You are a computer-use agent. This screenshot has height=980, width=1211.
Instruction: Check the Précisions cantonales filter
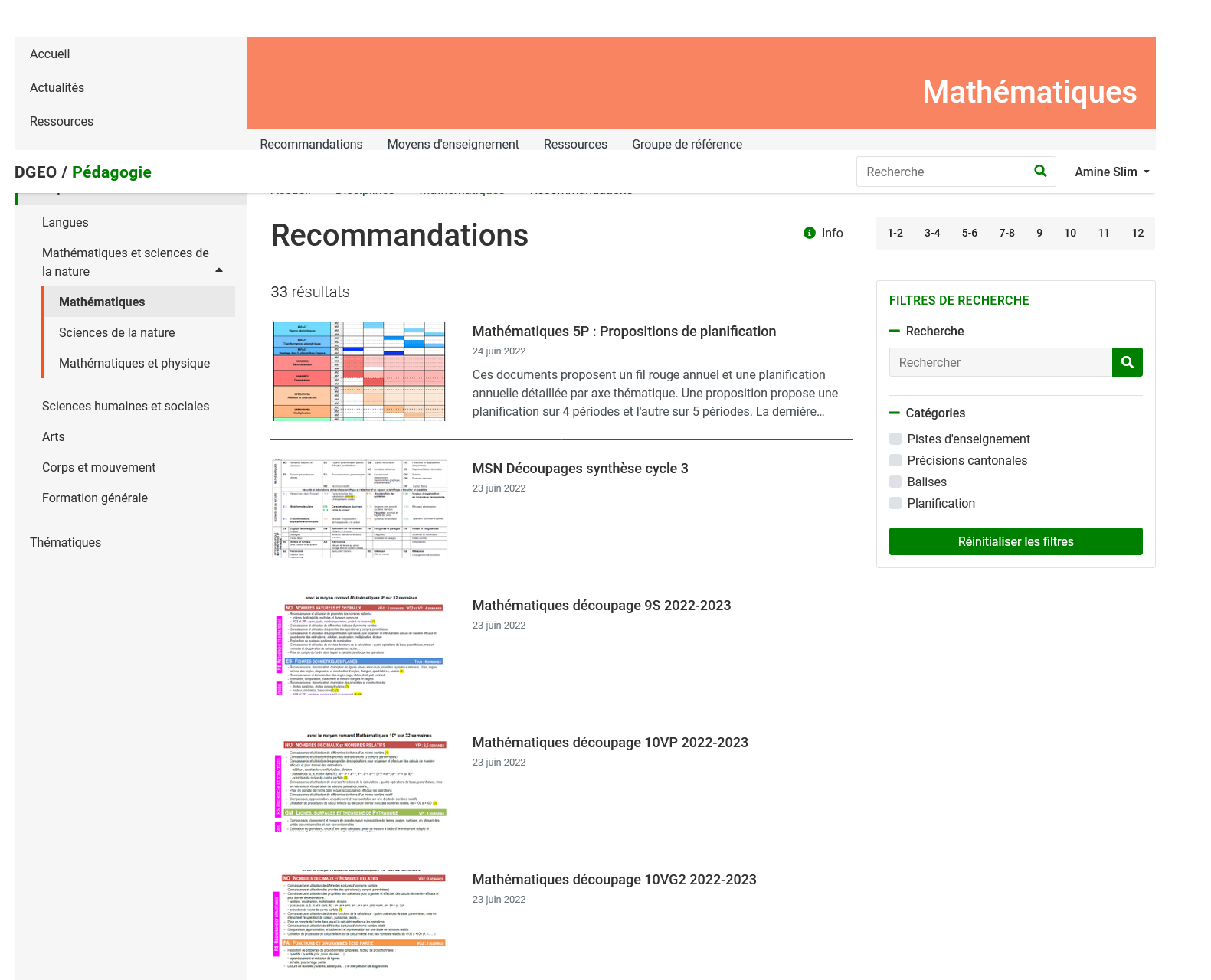pyautogui.click(x=895, y=460)
